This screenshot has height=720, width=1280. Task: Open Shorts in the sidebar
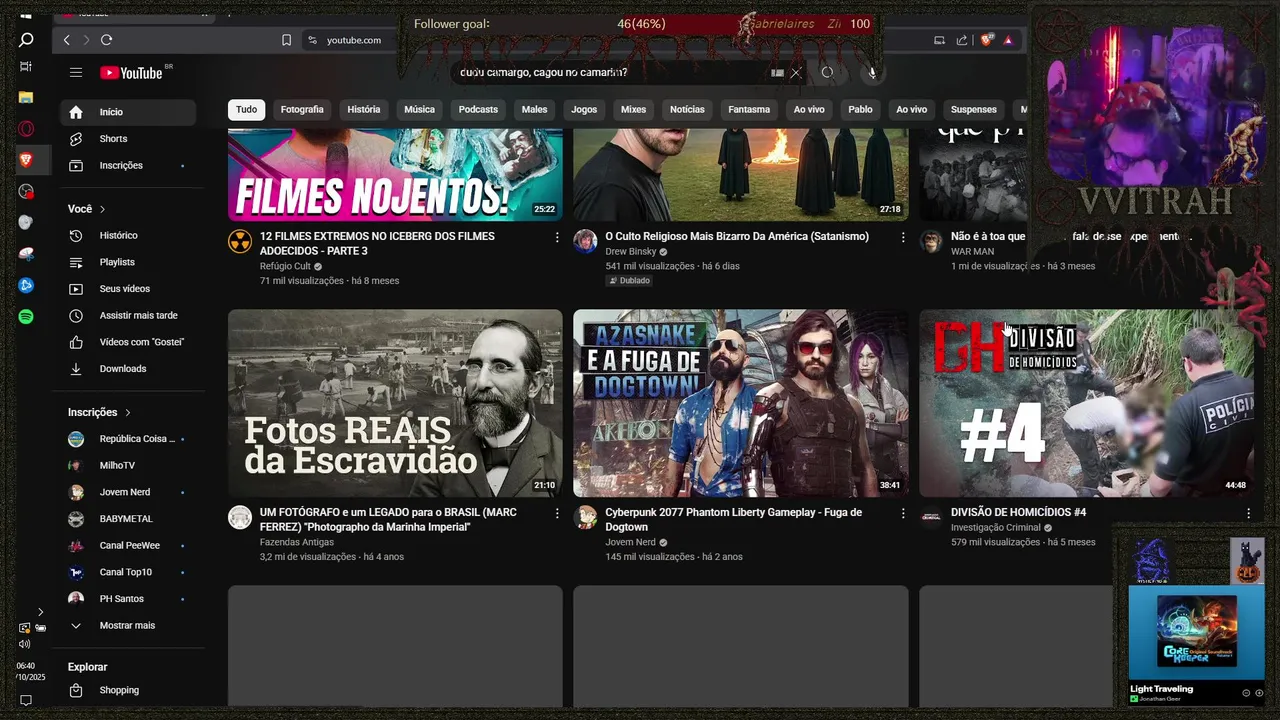pyautogui.click(x=128, y=139)
